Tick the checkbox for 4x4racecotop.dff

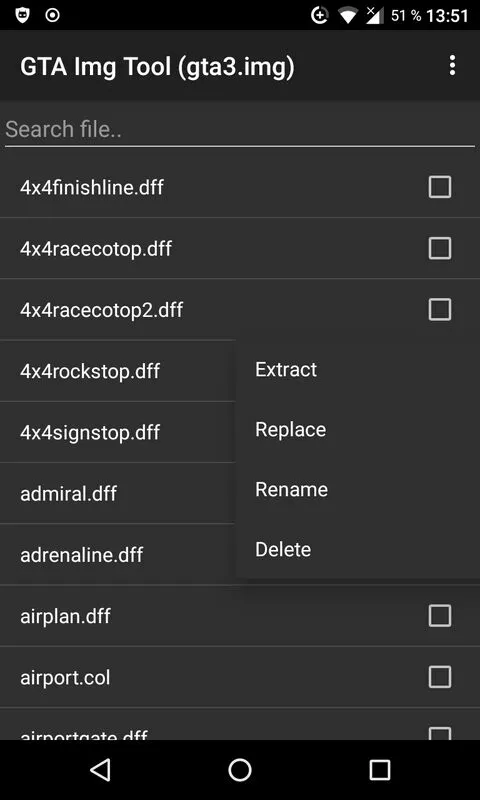point(440,248)
